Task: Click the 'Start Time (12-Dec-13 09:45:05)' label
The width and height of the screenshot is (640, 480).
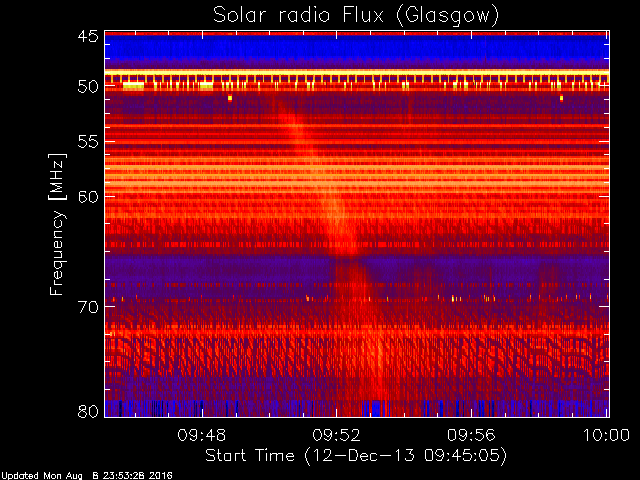Action: pos(356,456)
